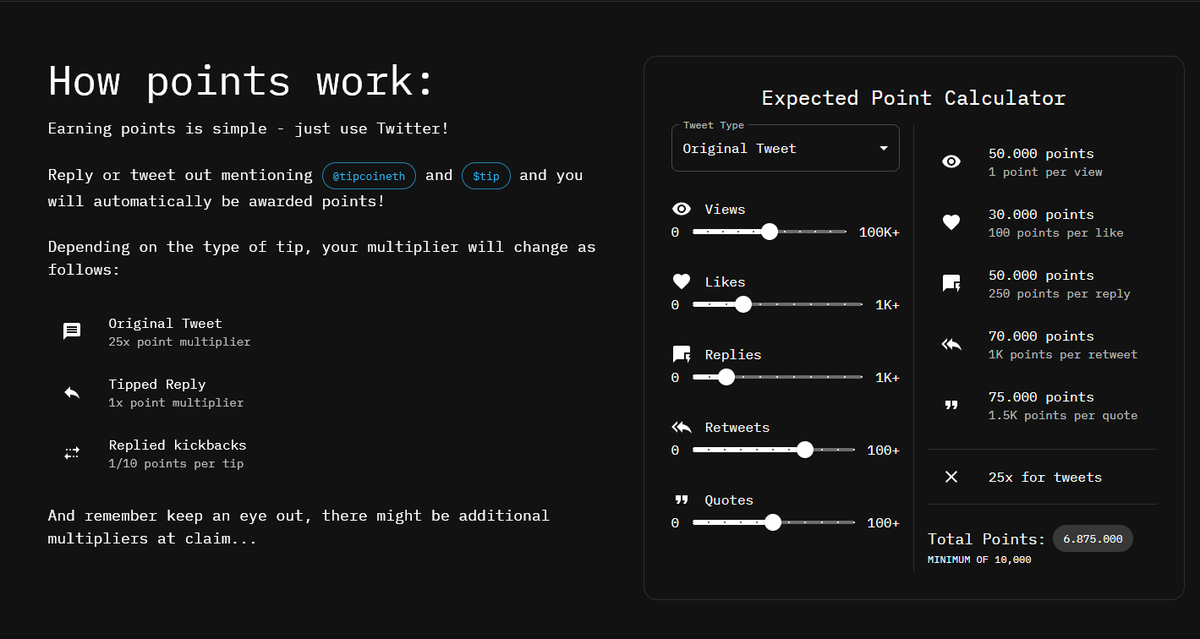Click the Replies slider handle
Screen dimensions: 1200x639
(726, 377)
